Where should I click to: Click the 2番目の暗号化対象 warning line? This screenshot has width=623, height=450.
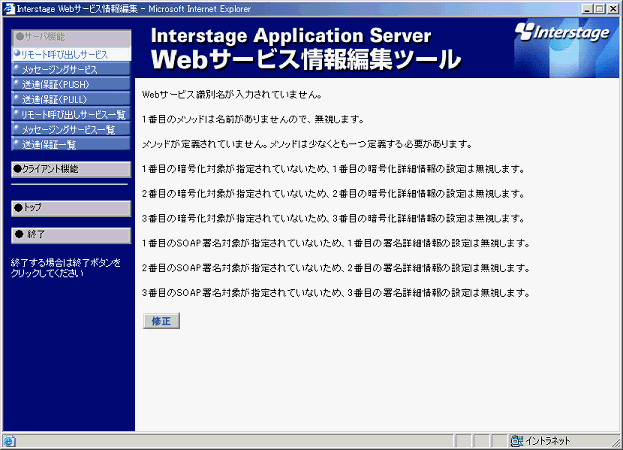[x=334, y=194]
